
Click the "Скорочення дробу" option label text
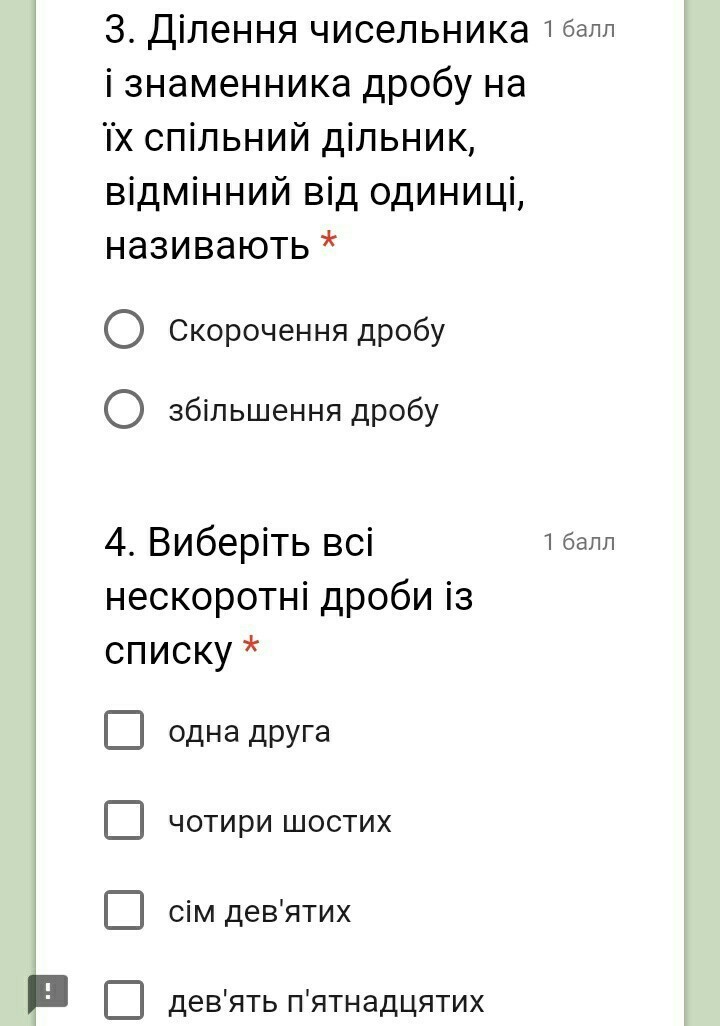click(306, 331)
